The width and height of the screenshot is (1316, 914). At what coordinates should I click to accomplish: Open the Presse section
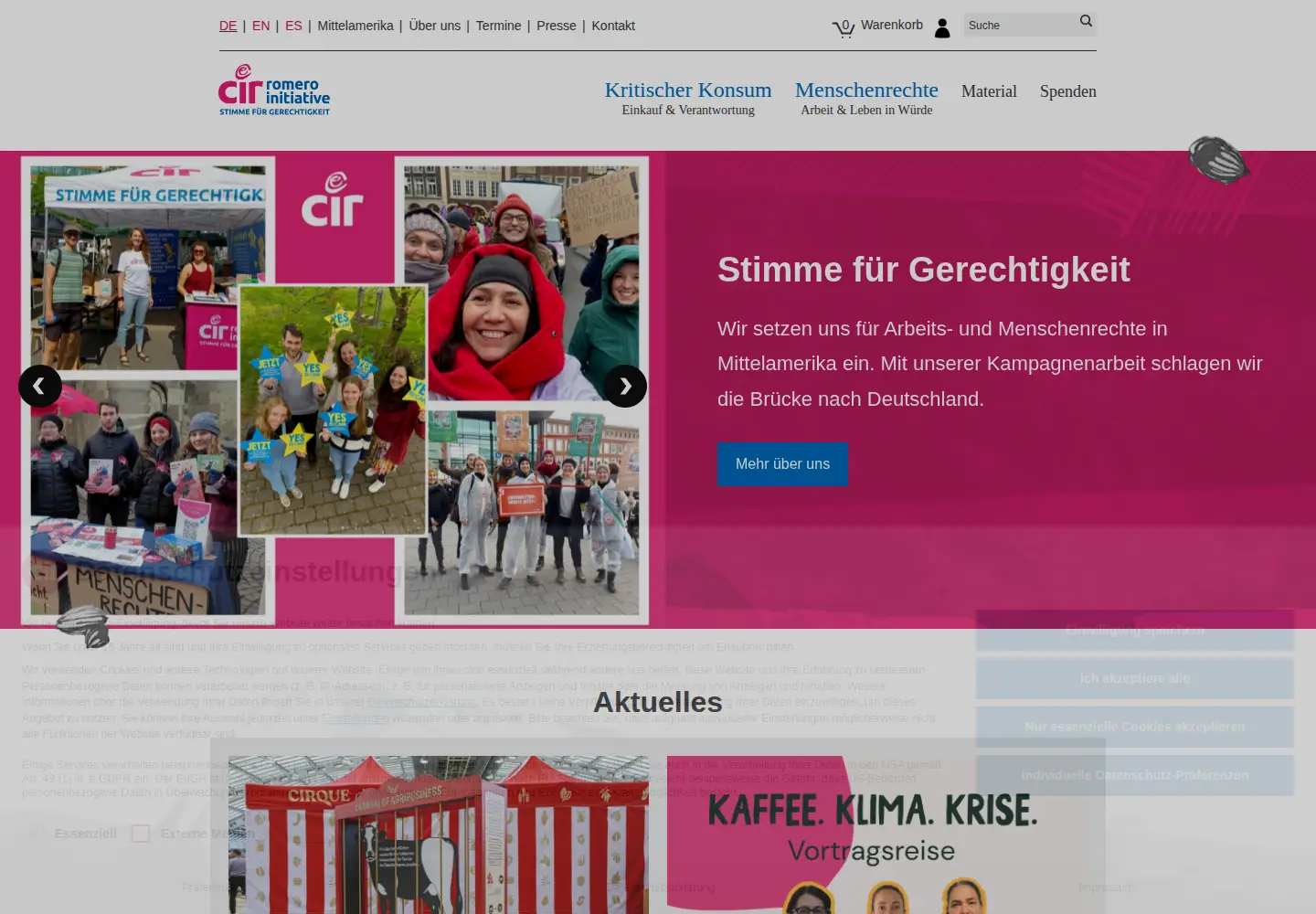point(557,26)
